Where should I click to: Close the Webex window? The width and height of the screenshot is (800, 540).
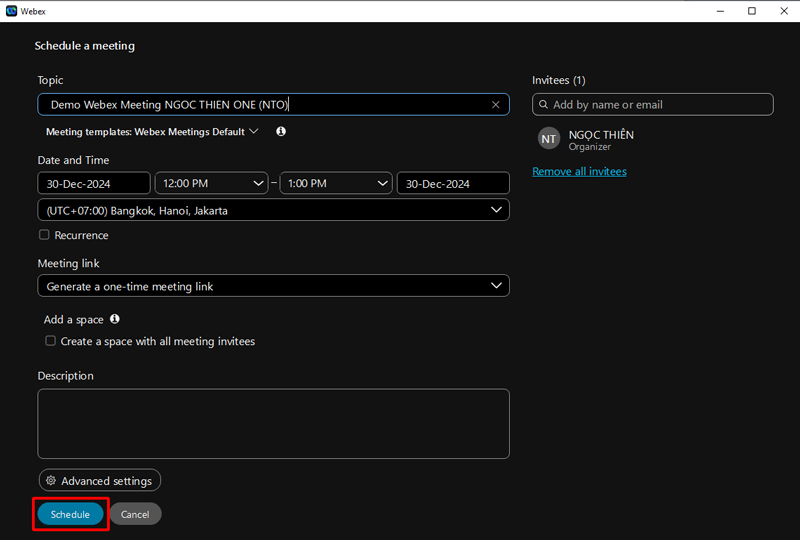[784, 11]
